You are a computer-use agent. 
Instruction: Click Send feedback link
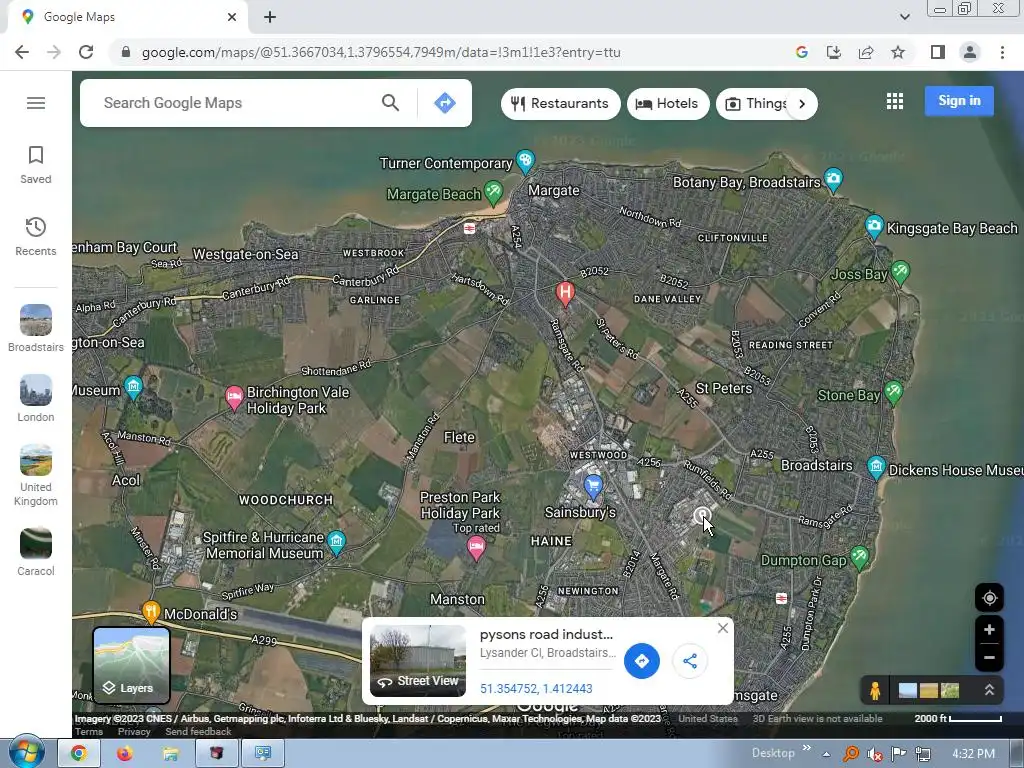(x=198, y=731)
